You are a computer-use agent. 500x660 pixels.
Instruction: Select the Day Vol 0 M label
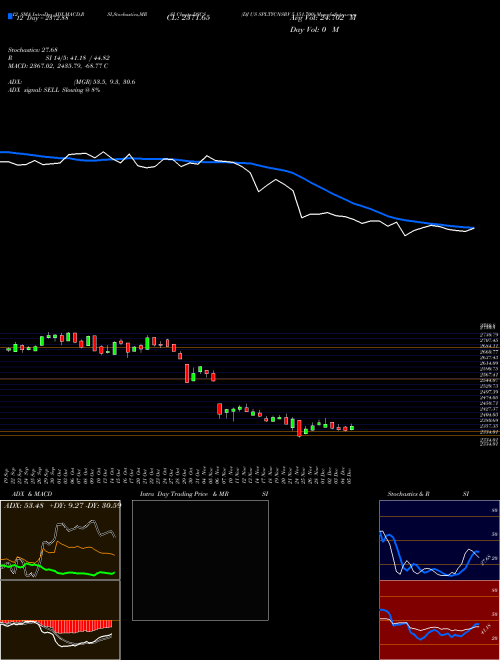tap(314, 29)
